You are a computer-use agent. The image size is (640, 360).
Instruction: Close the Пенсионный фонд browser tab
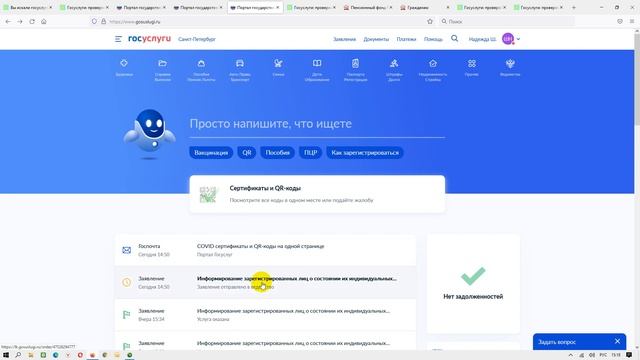[x=391, y=7]
